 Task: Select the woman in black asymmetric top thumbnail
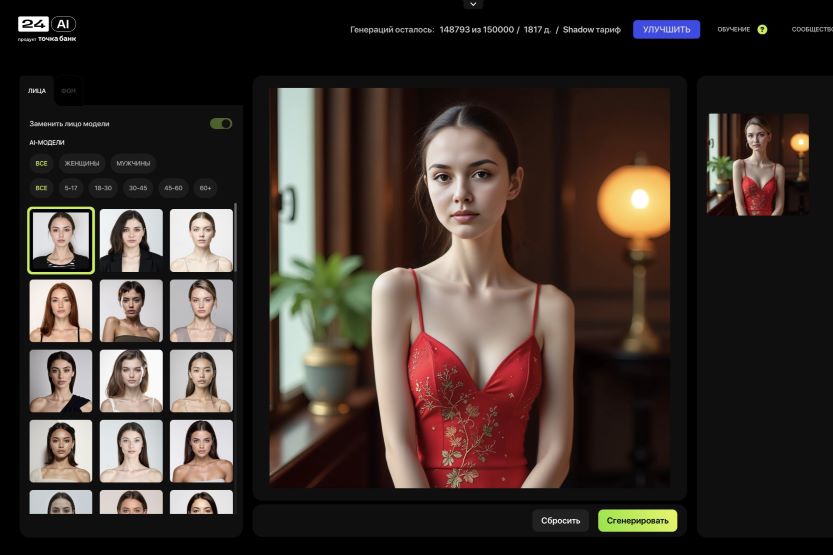(x=61, y=381)
